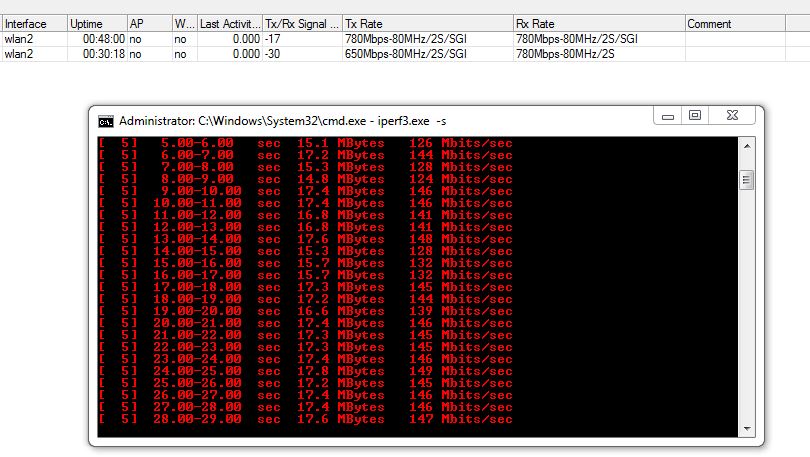The image size is (810, 457).
Task: Click the 16.00-17.00 interval line
Action: pyautogui.click(x=306, y=275)
